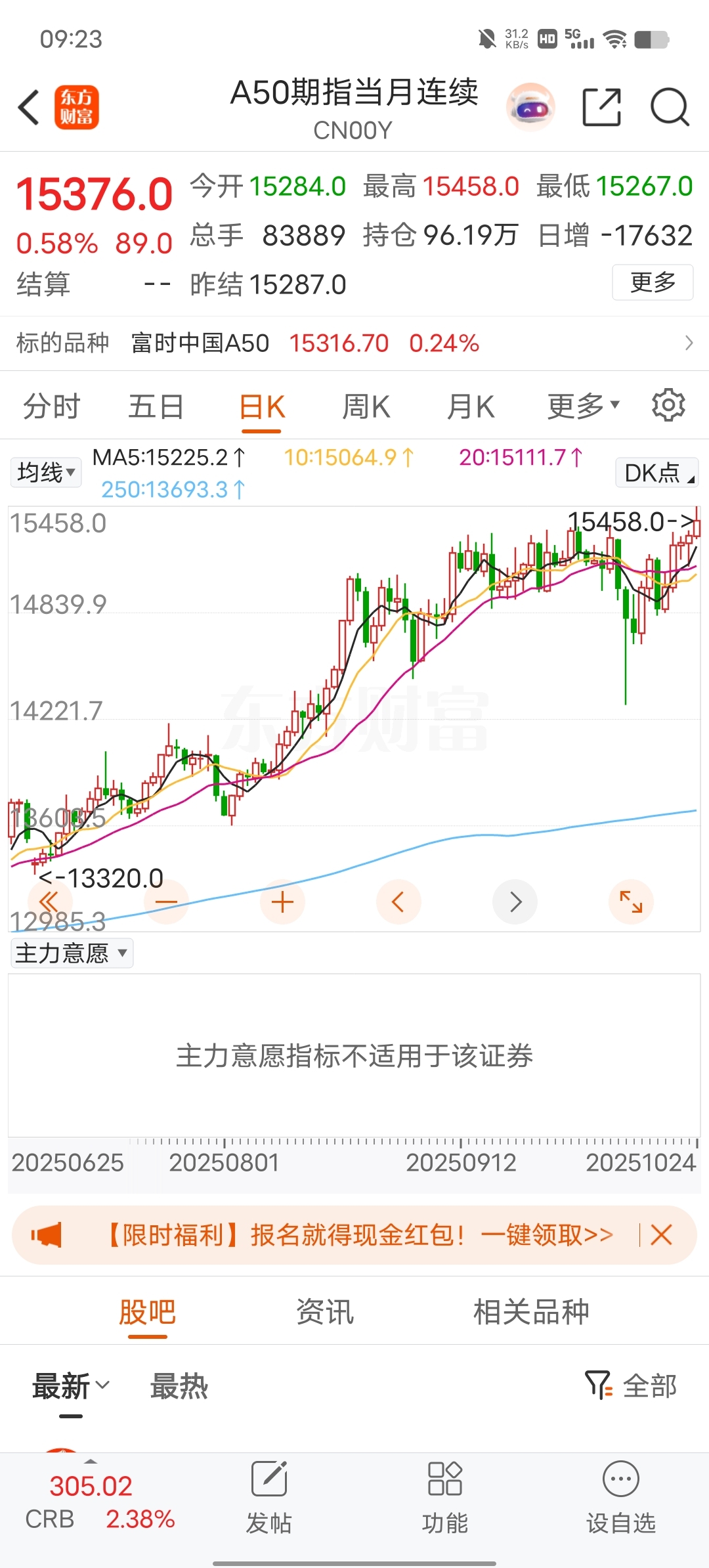Tap the search magnifier icon

[x=669, y=107]
